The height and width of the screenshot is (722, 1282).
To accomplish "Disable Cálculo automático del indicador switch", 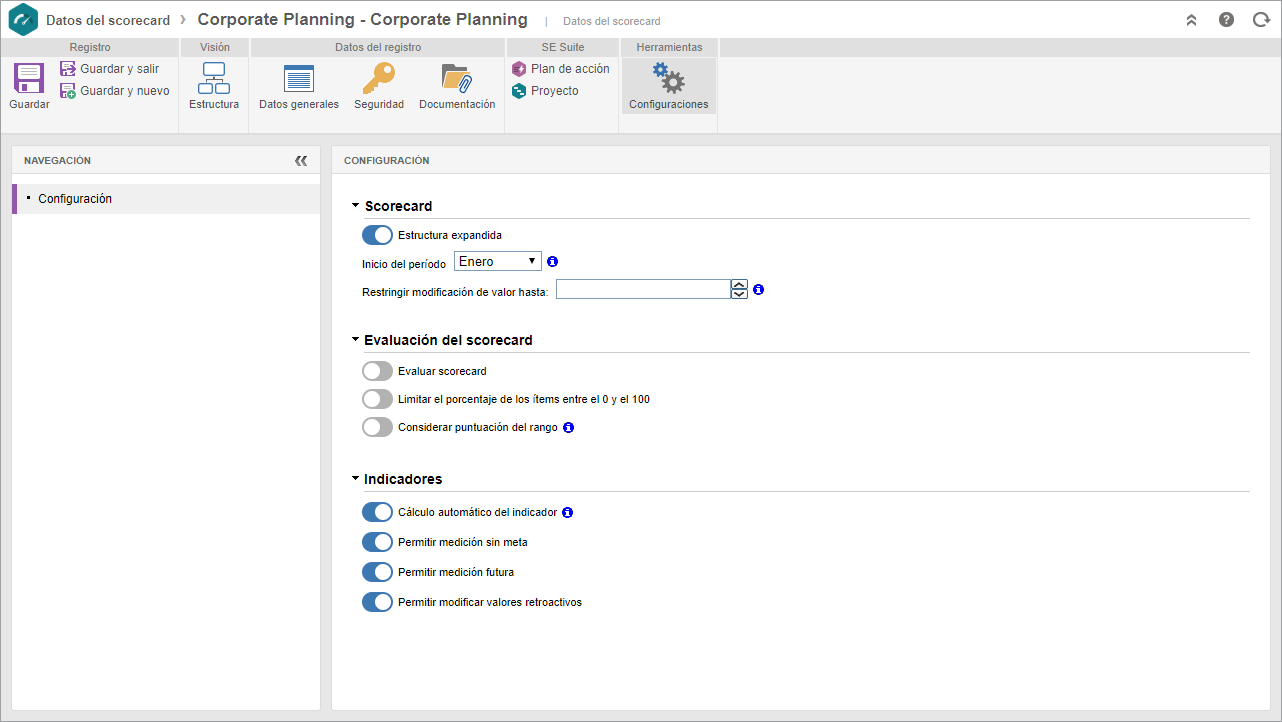I will (377, 512).
